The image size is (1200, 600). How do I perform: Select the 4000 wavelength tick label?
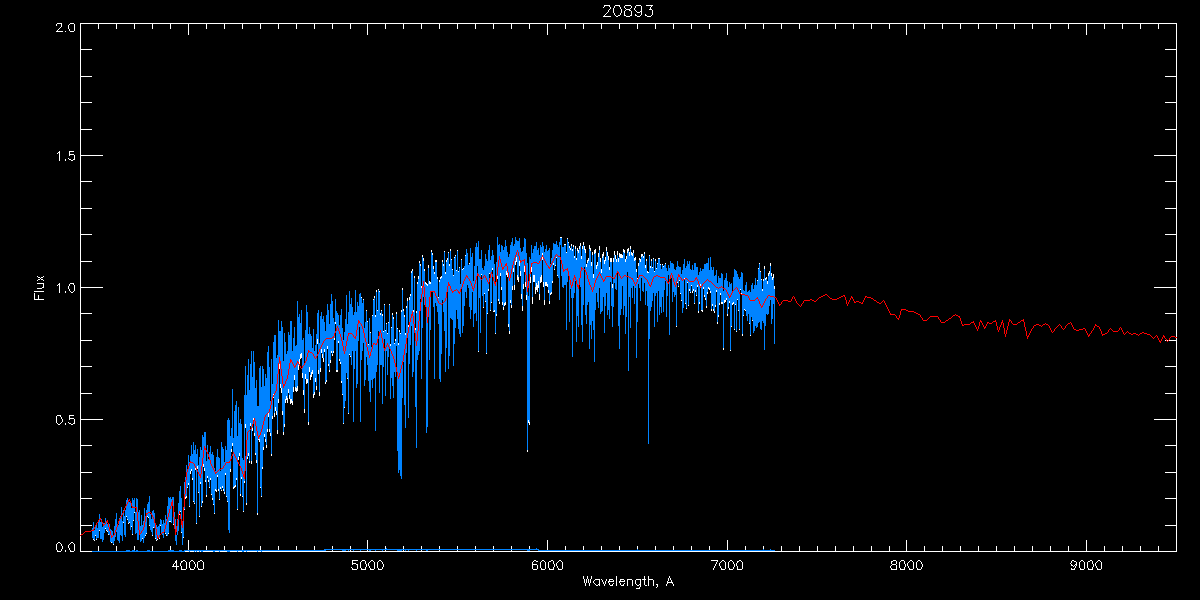coord(188,565)
